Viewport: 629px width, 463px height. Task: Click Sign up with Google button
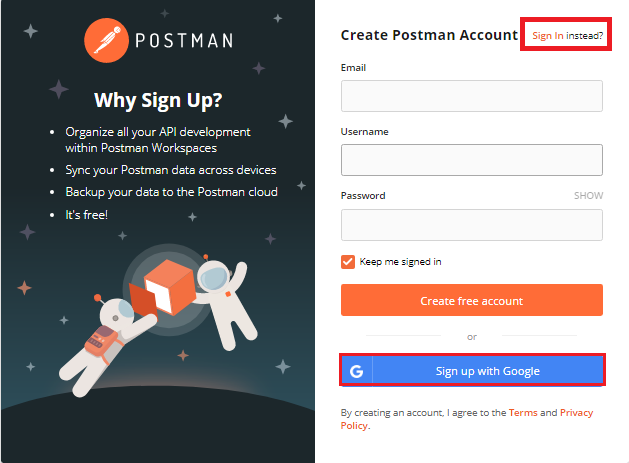472,371
